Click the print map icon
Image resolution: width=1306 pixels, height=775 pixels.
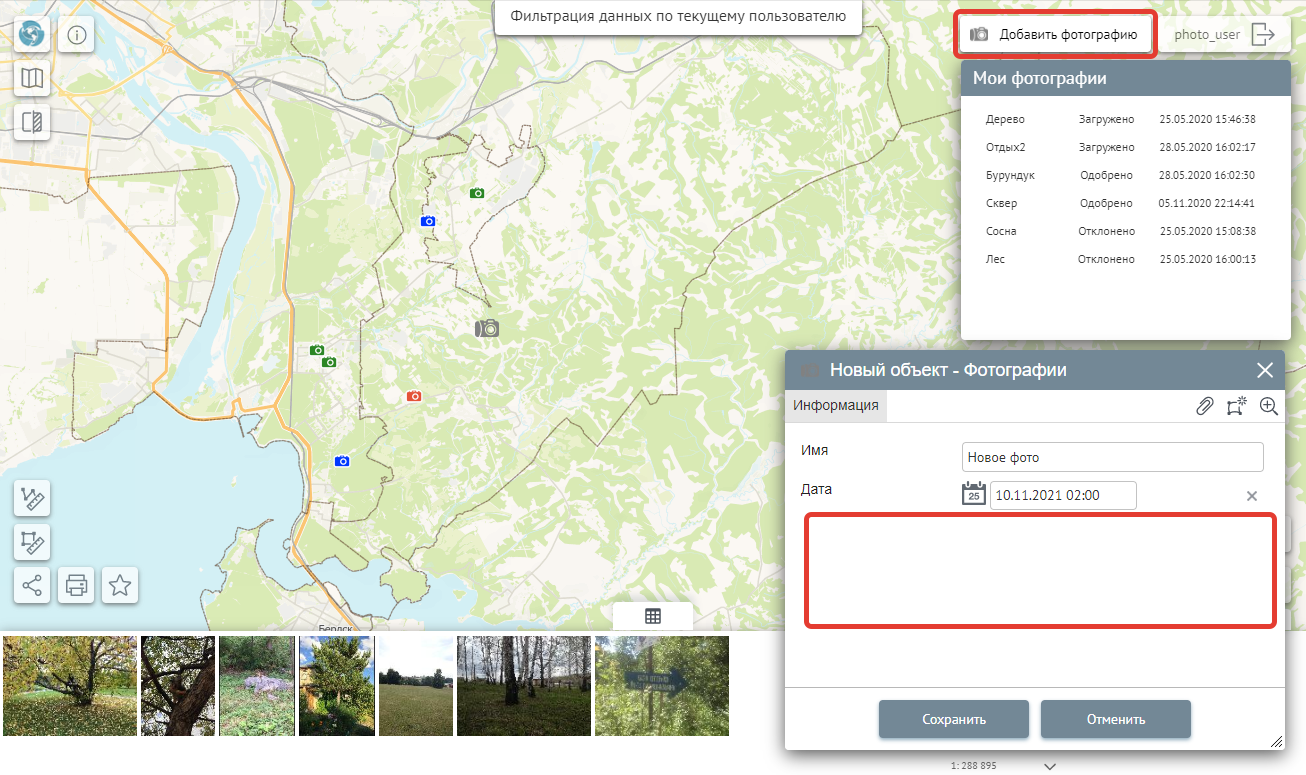coord(77,586)
